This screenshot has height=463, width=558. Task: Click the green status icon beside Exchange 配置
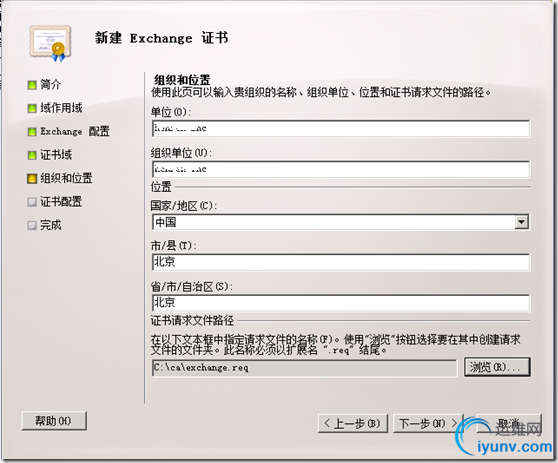click(32, 132)
